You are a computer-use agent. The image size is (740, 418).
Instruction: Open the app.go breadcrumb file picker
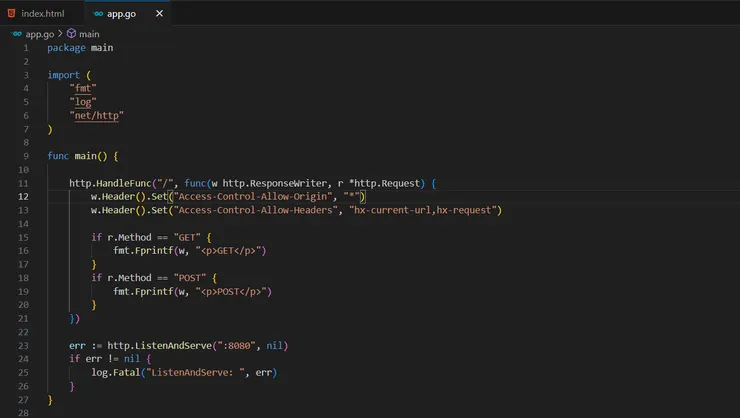click(x=39, y=33)
